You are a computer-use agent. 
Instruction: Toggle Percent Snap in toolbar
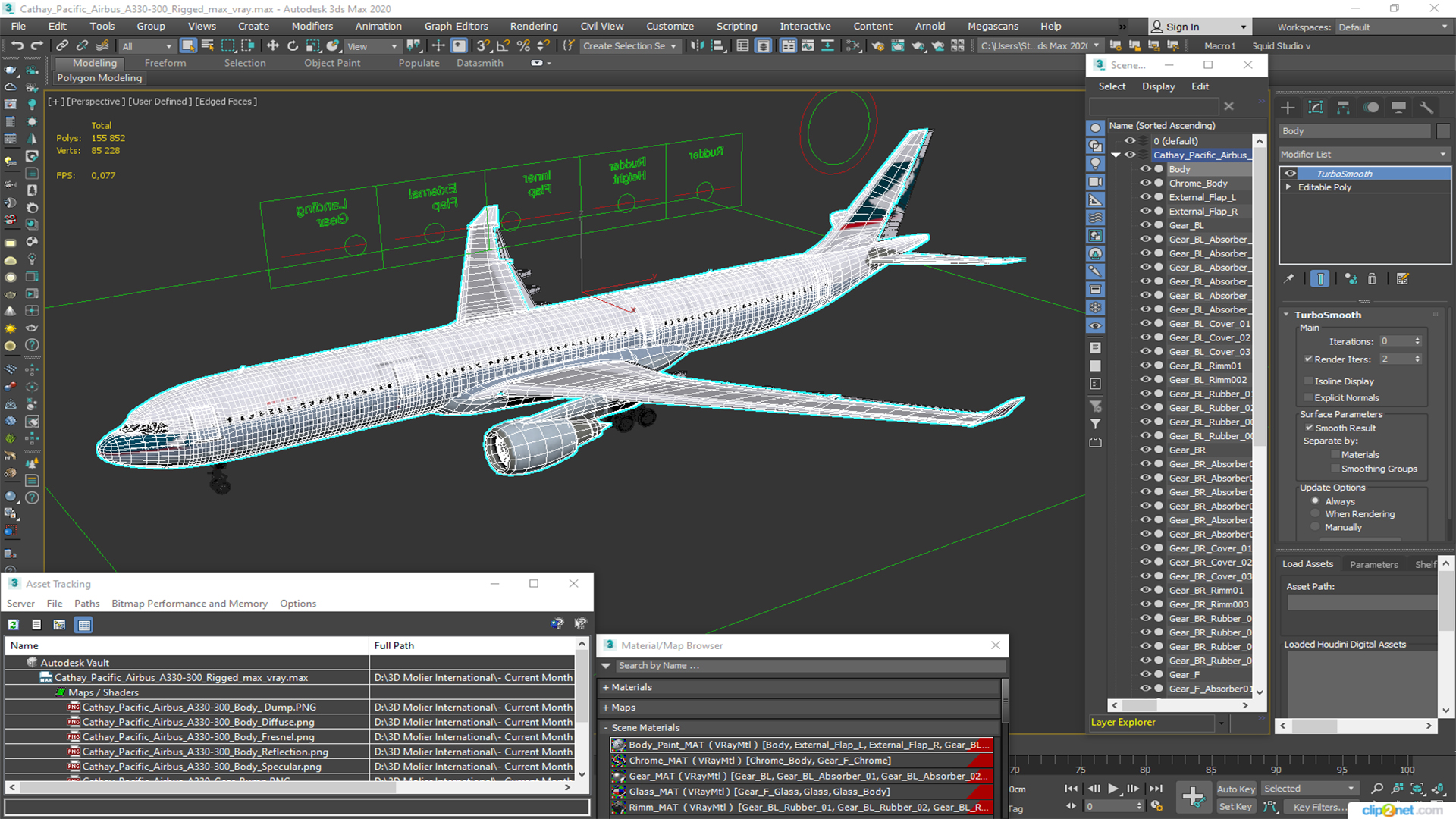(x=523, y=45)
